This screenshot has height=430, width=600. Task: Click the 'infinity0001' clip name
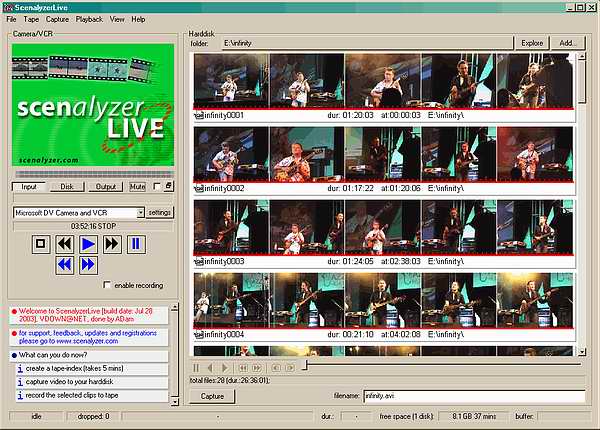(x=224, y=115)
